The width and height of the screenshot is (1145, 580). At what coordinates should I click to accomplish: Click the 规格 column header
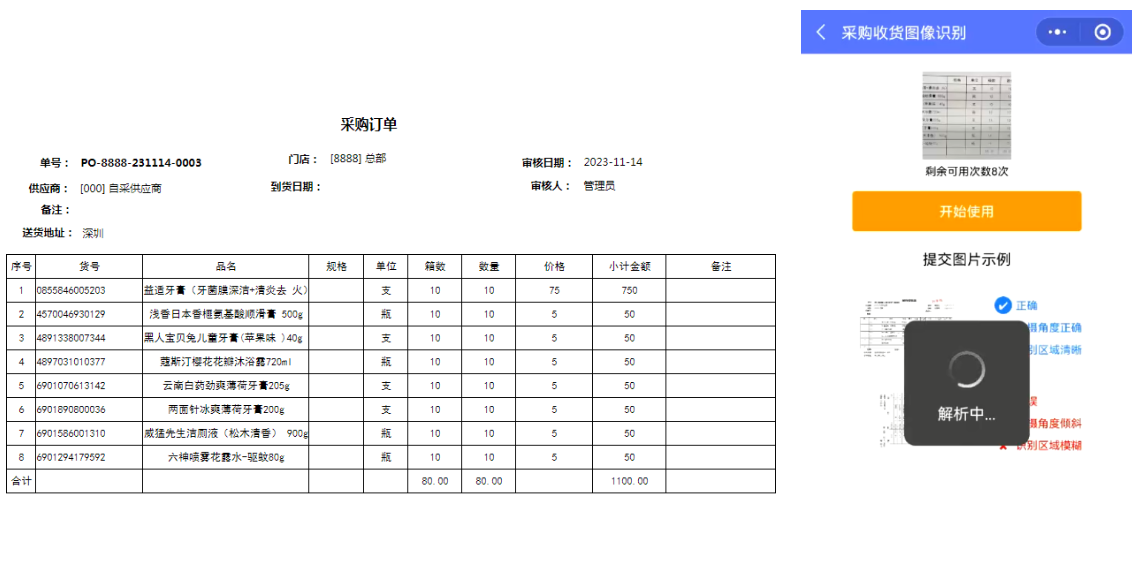click(x=336, y=267)
